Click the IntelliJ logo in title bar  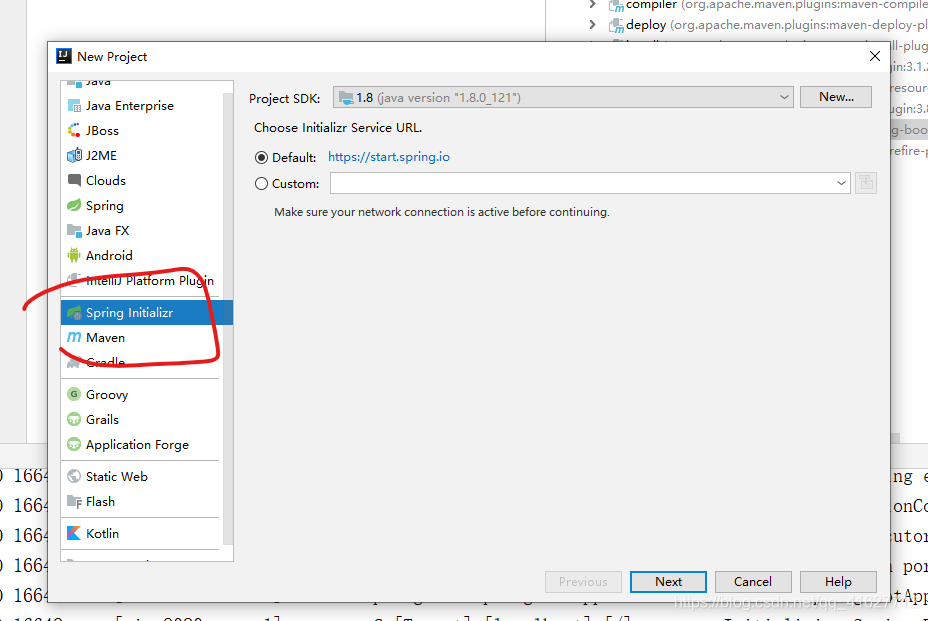pyautogui.click(x=64, y=56)
